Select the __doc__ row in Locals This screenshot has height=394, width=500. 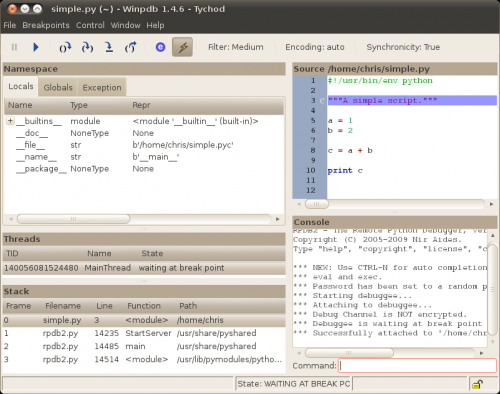click(144, 133)
